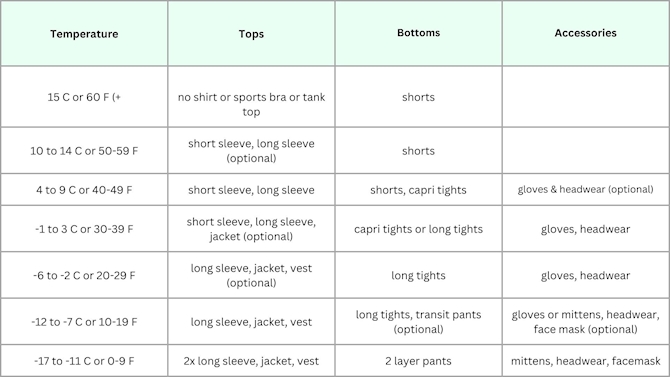Click the long sleeve, jacket, vest (optional) cell
The width and height of the screenshot is (670, 377).
251,275
